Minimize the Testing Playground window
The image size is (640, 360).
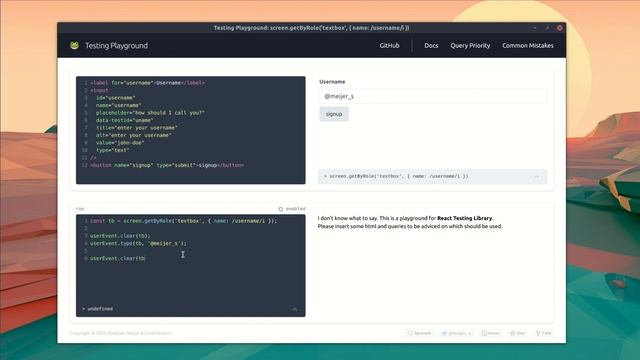coord(535,28)
